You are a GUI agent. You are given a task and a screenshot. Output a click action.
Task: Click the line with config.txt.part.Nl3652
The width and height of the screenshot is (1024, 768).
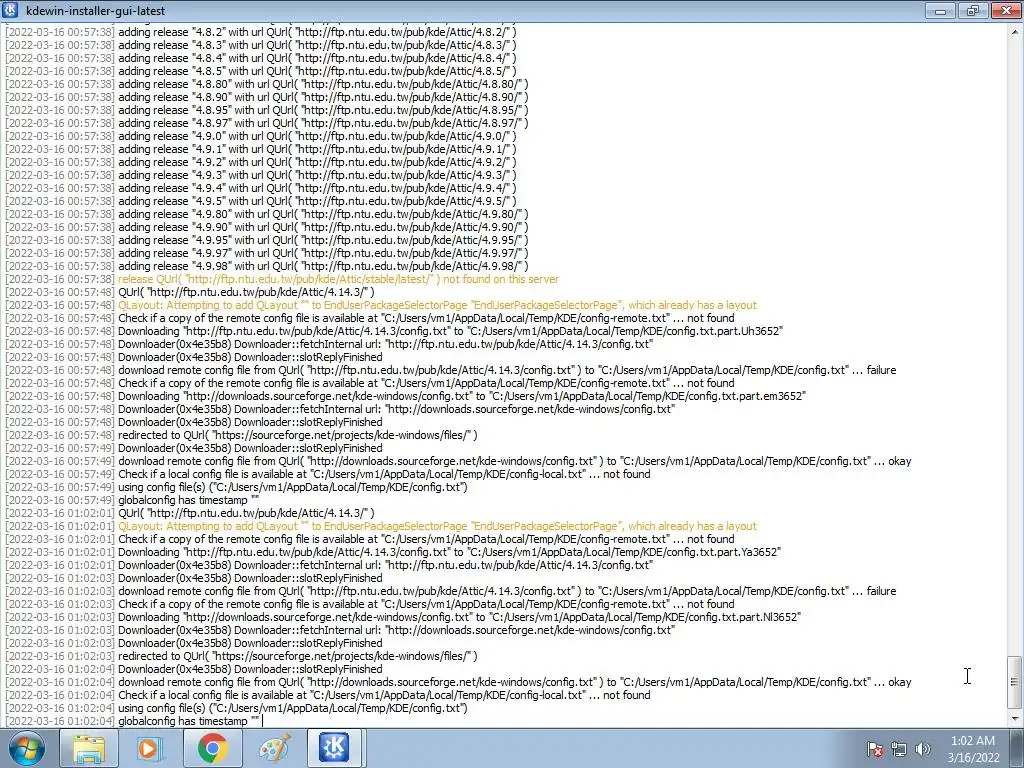tap(403, 617)
